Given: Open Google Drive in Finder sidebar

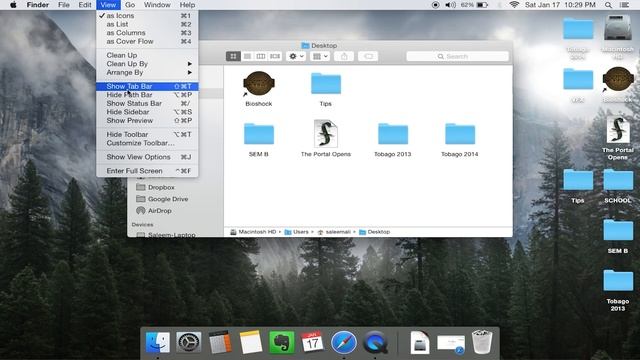Looking at the screenshot, I should (162, 199).
